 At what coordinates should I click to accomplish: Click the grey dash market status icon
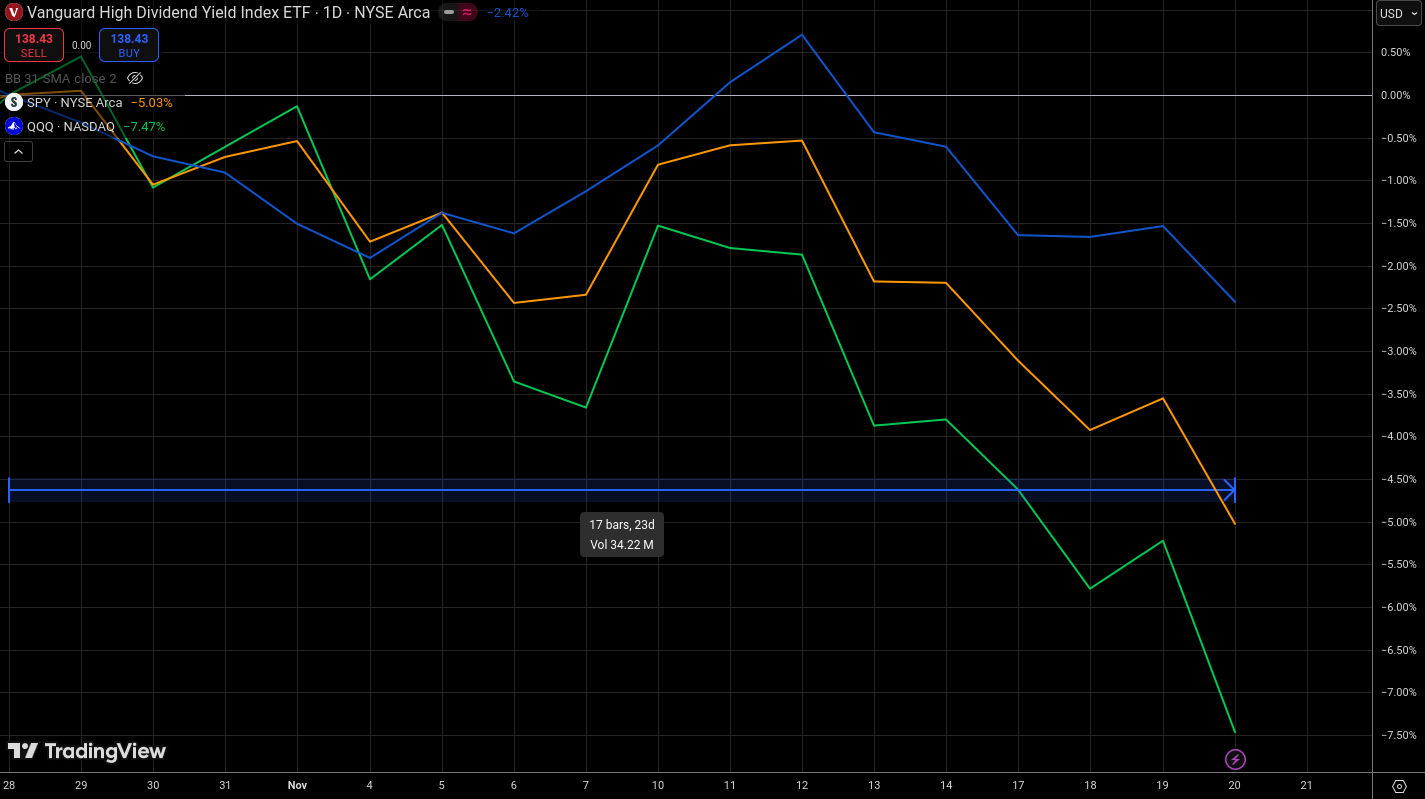click(449, 13)
